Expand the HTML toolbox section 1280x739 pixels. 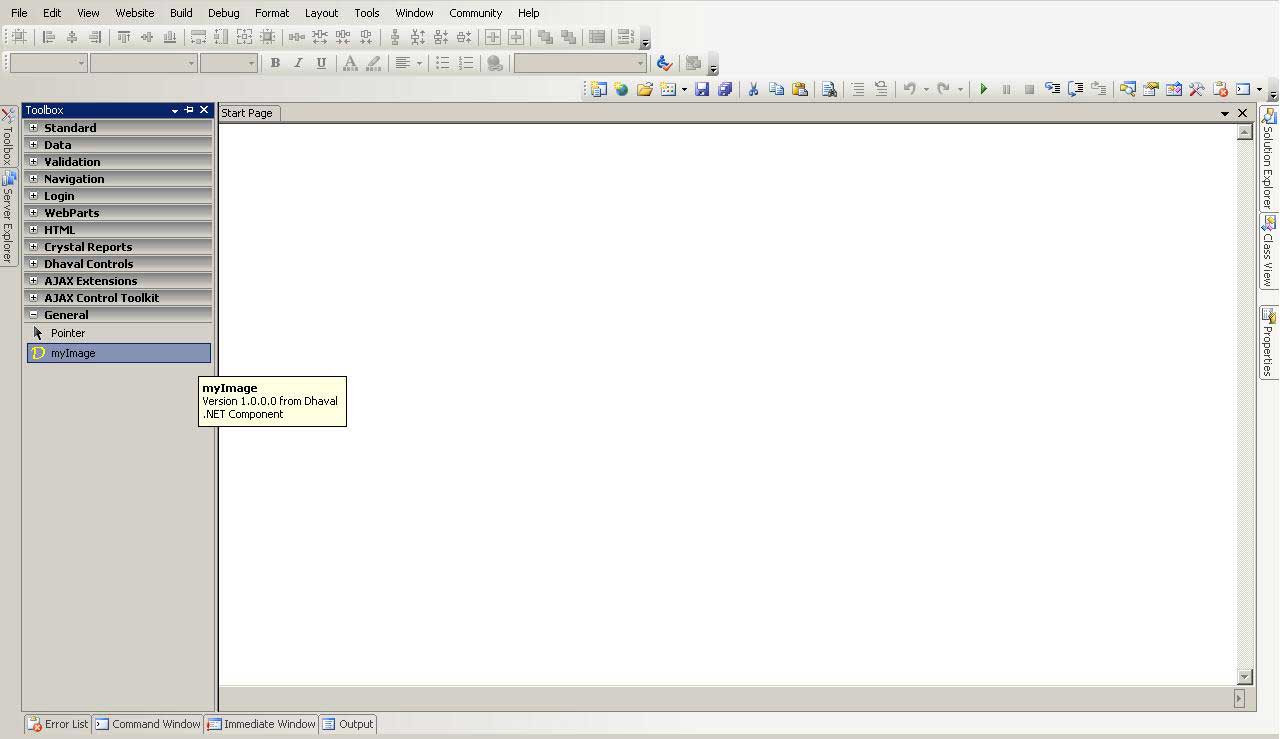[x=33, y=230]
